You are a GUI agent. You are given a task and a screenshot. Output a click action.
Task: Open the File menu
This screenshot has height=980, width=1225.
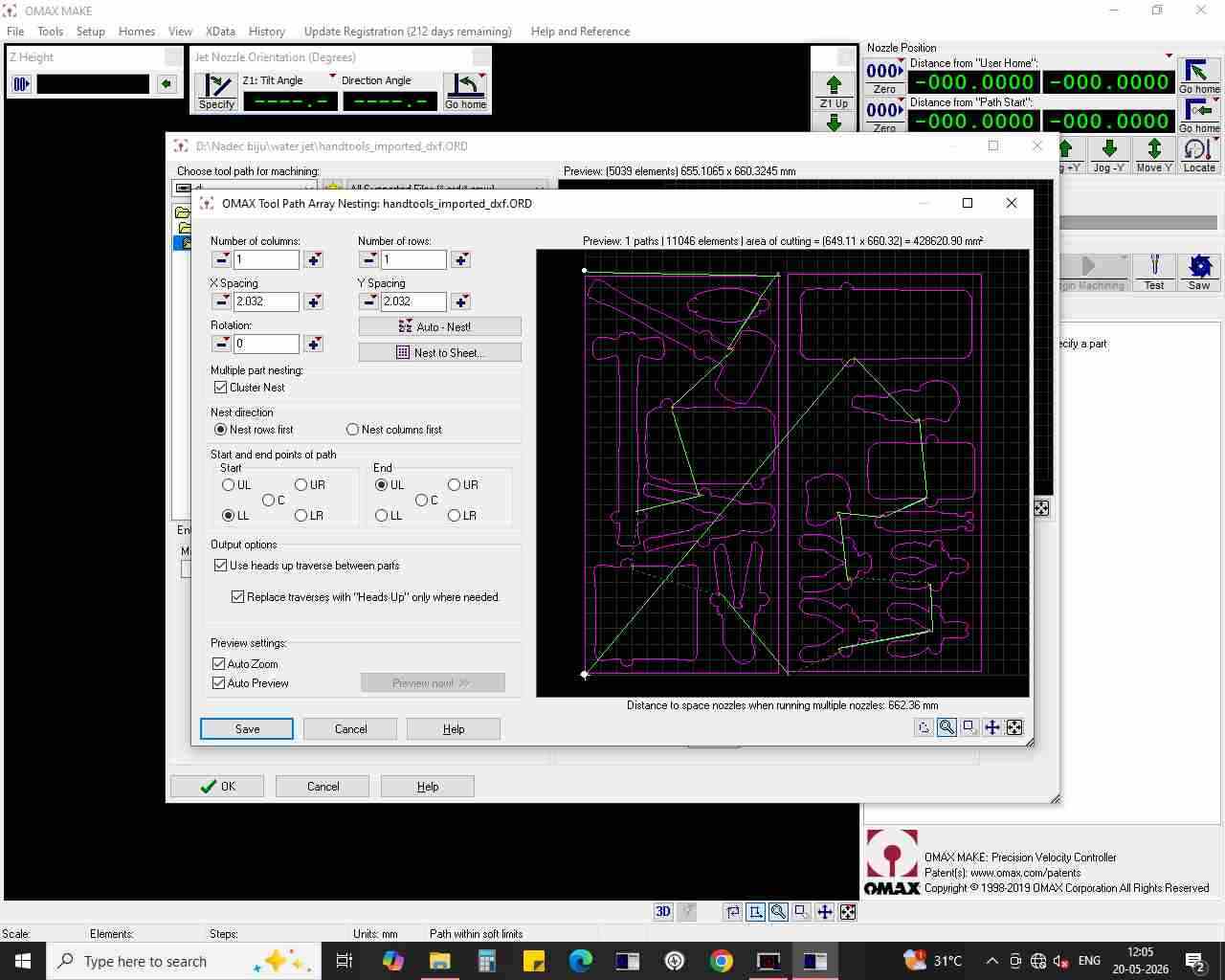pyautogui.click(x=15, y=32)
